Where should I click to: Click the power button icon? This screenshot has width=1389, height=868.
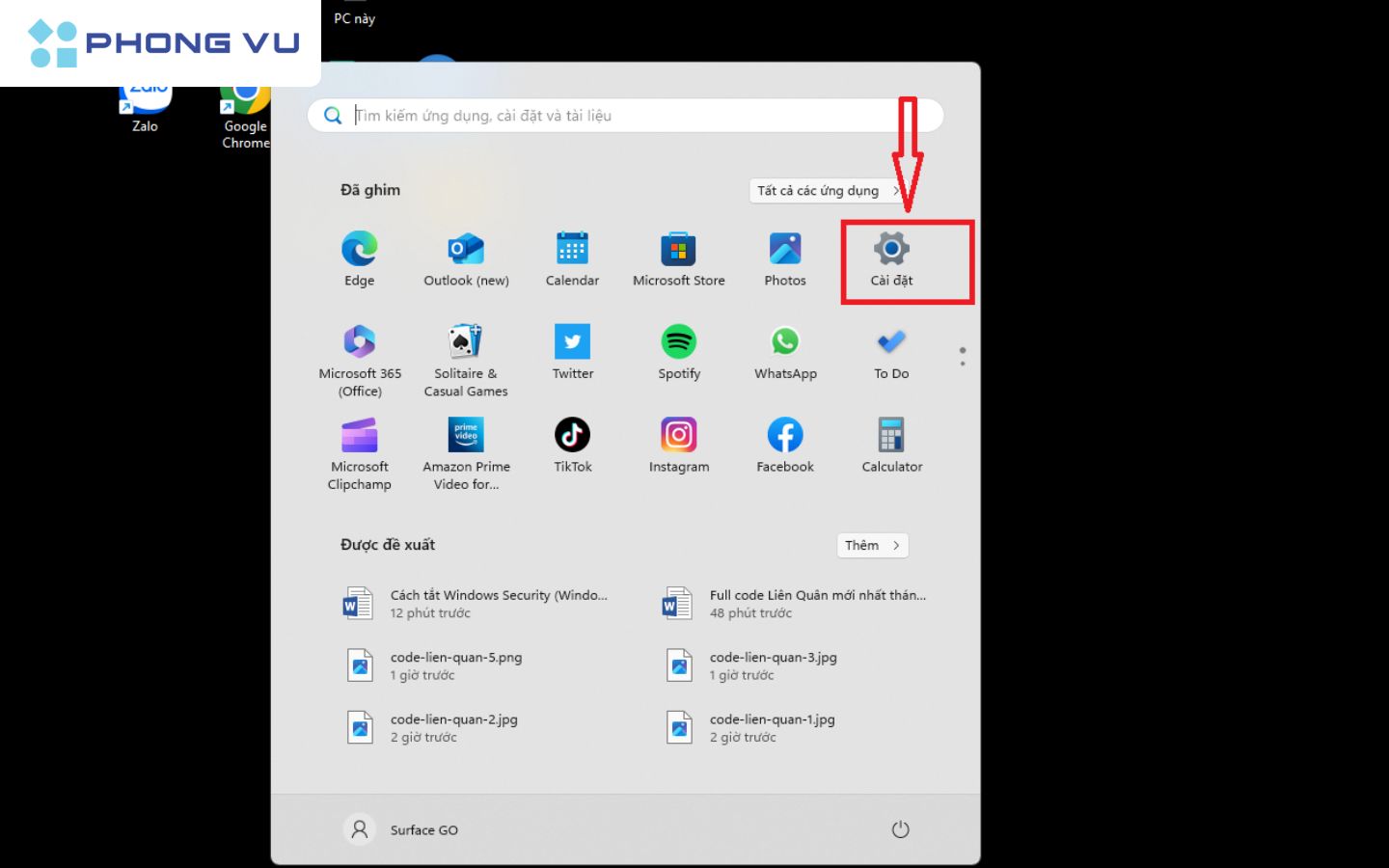(900, 829)
